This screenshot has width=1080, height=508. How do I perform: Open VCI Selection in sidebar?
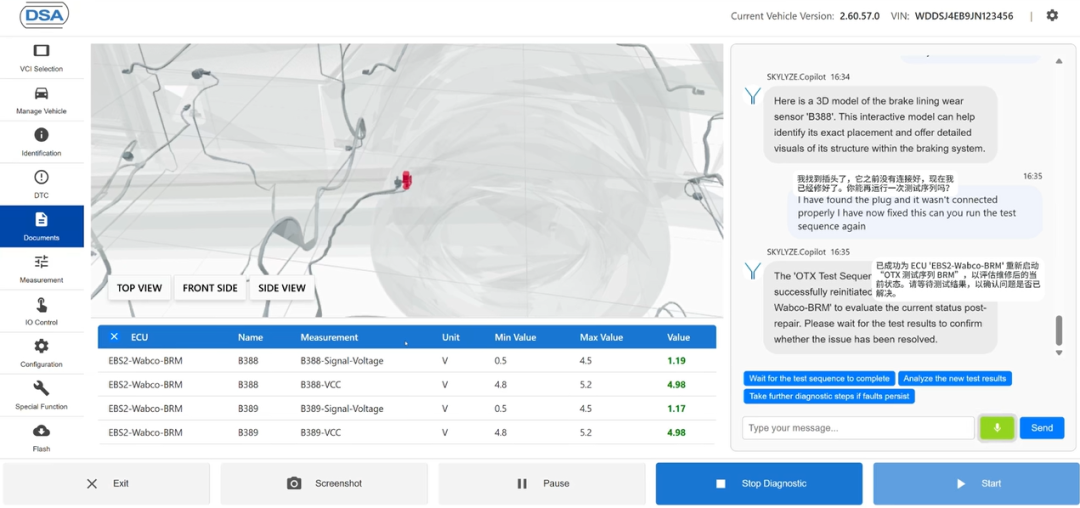(x=41, y=58)
